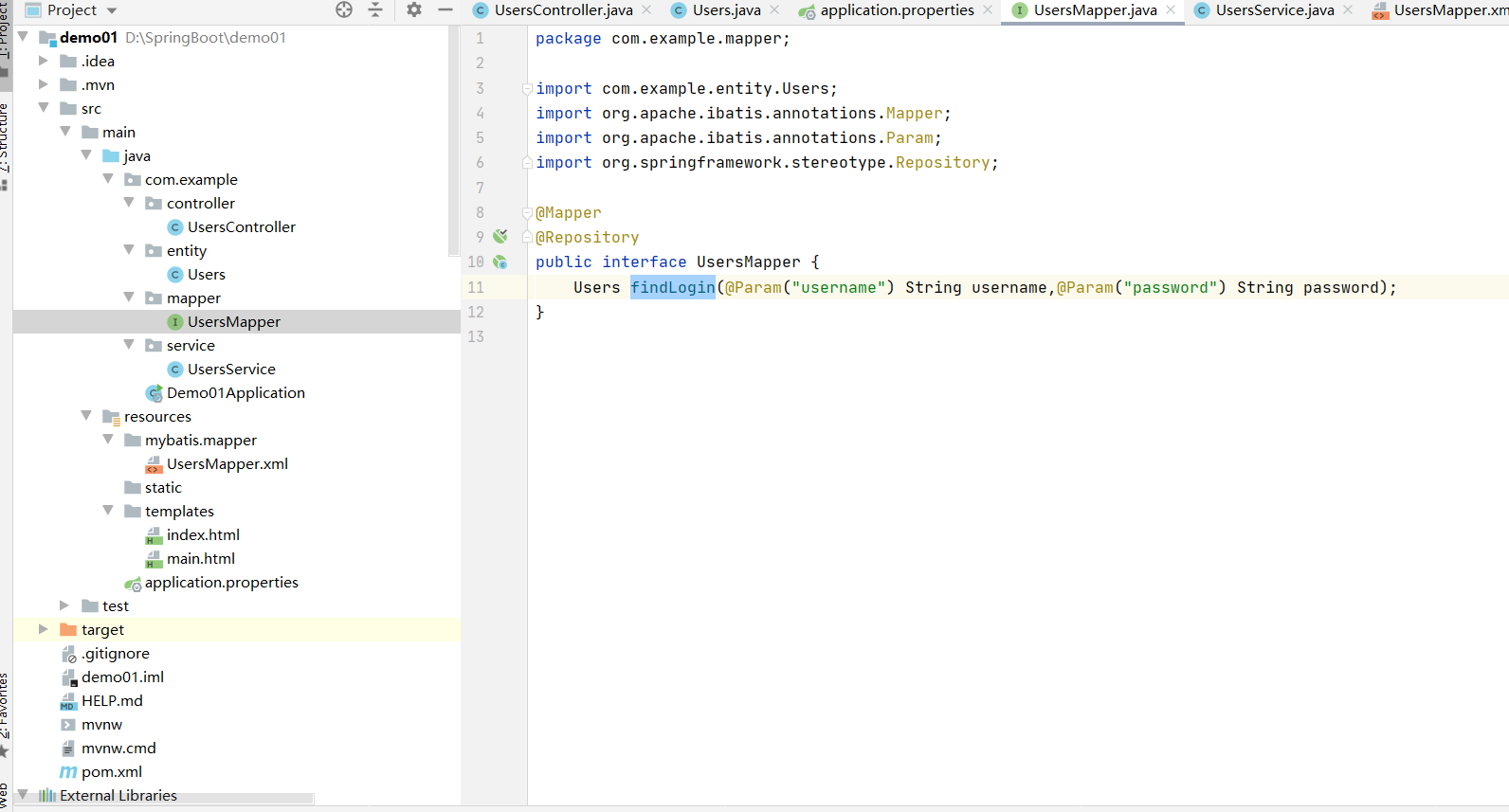This screenshot has width=1509, height=812.
Task: Switch to Users.java tab
Action: click(726, 9)
